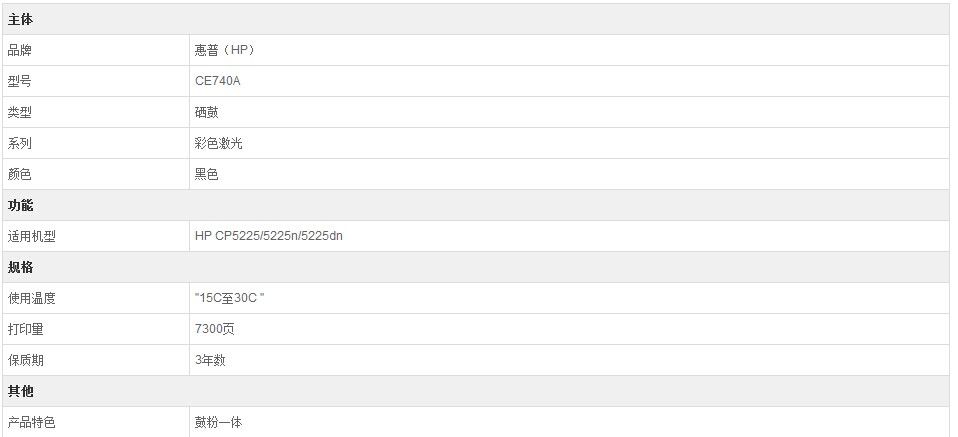Screen dimensions: 958x437
Task: Click the 硒鼓 type value
Action: [207, 112]
